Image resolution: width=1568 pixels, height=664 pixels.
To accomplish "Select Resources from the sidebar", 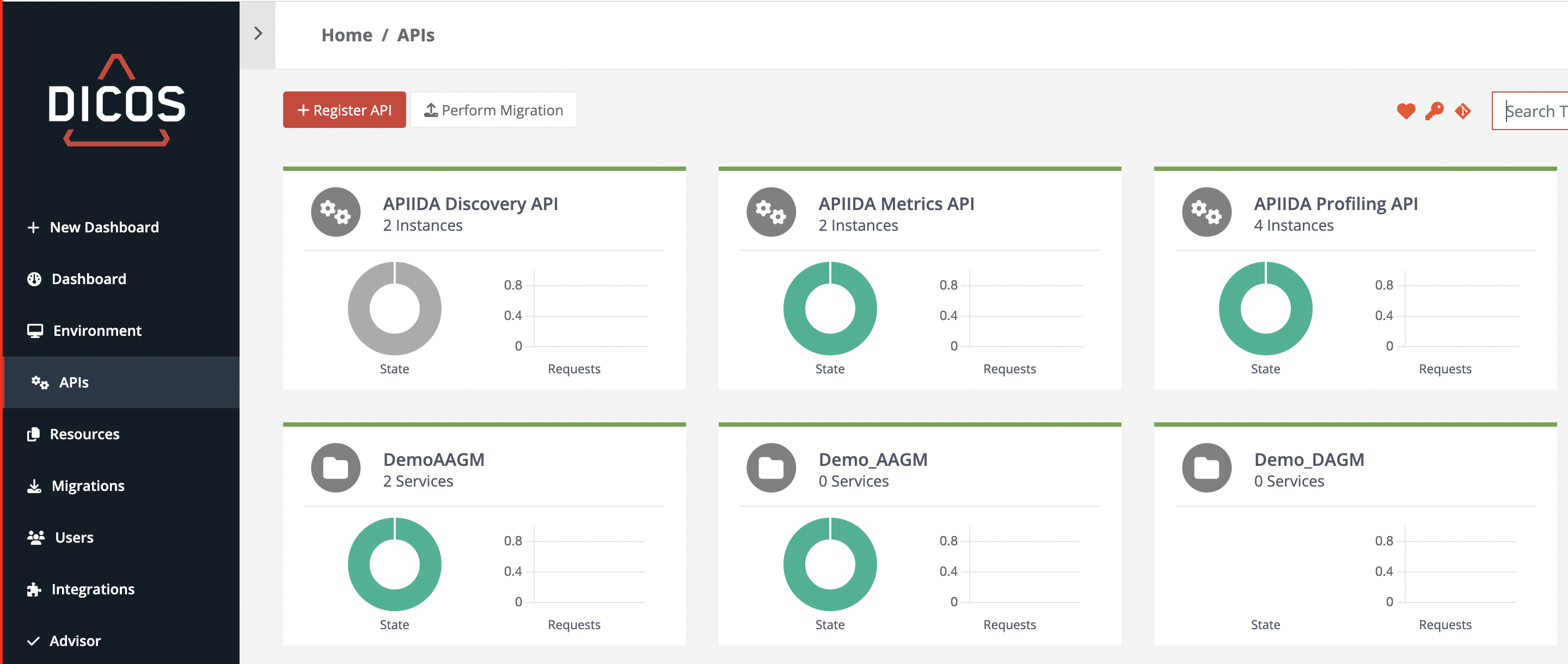I will [84, 434].
